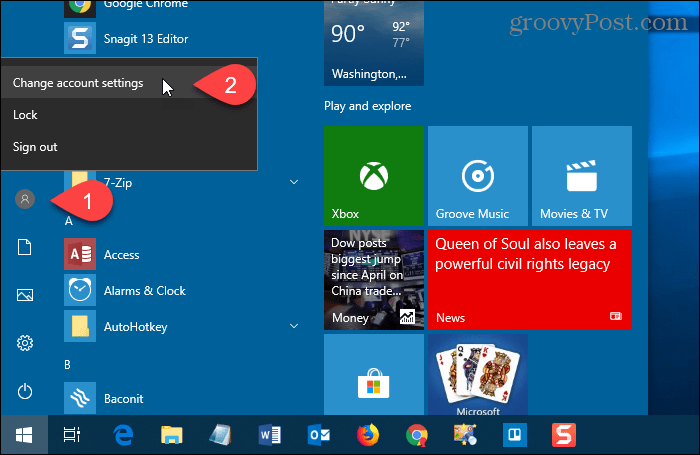700x455 pixels.
Task: Open Trello from the taskbar
Action: (x=515, y=435)
